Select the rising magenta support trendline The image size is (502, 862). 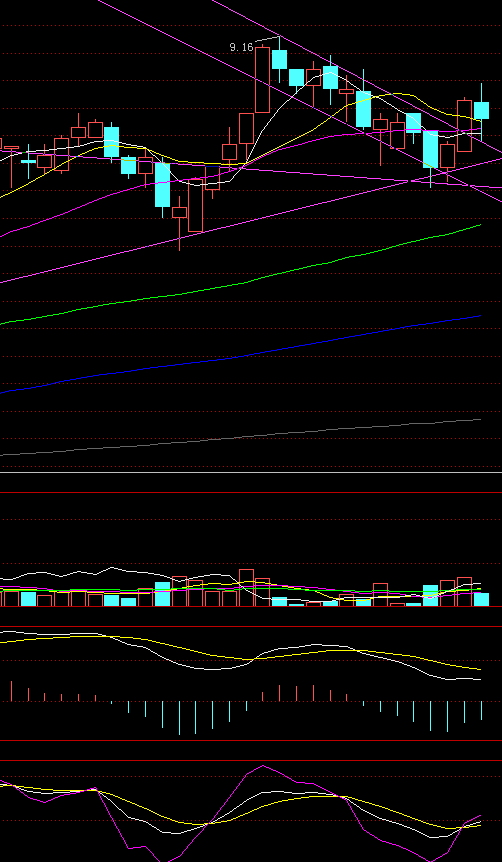[251, 220]
